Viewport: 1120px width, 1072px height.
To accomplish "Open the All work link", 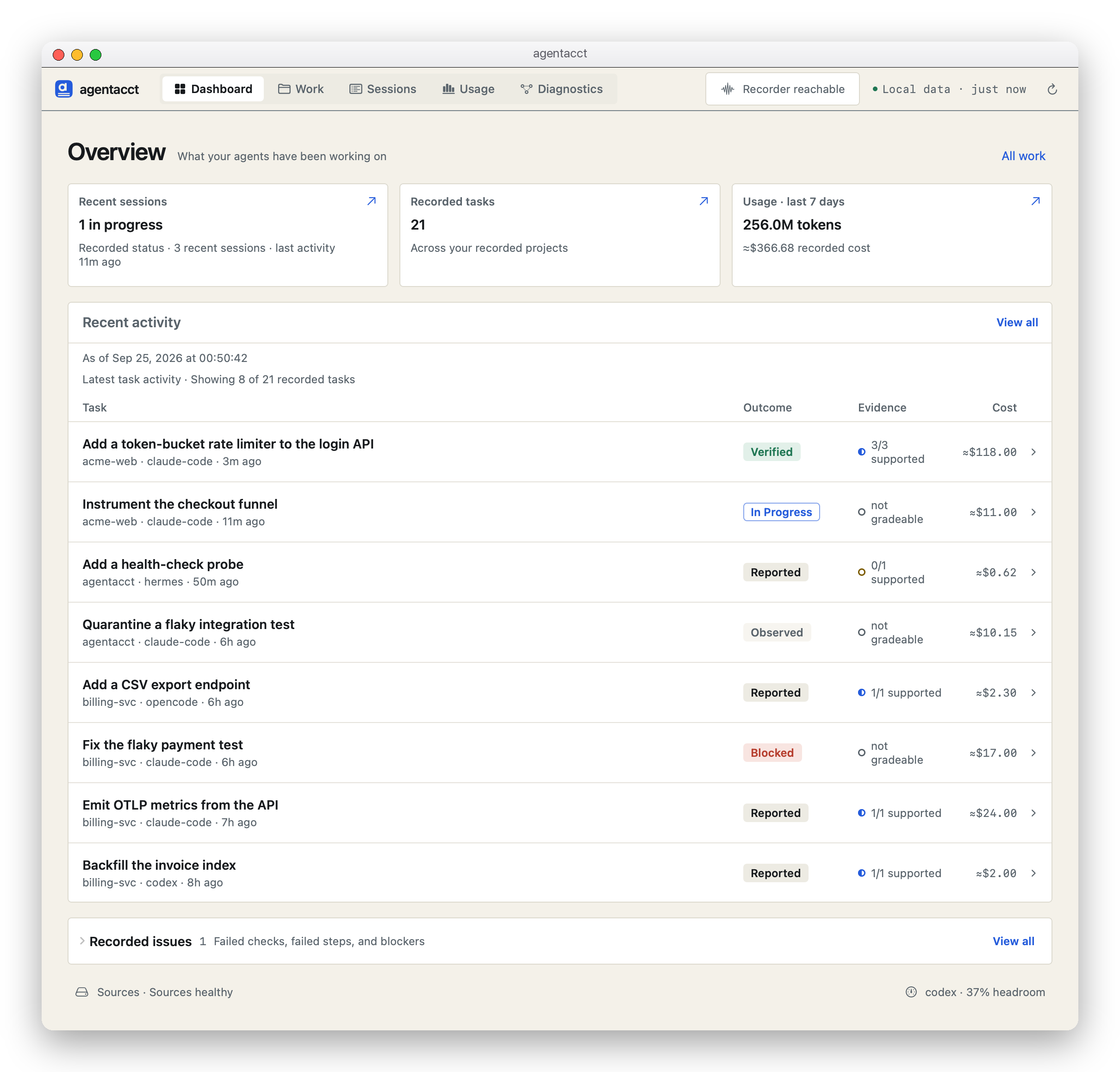I will (x=1023, y=156).
